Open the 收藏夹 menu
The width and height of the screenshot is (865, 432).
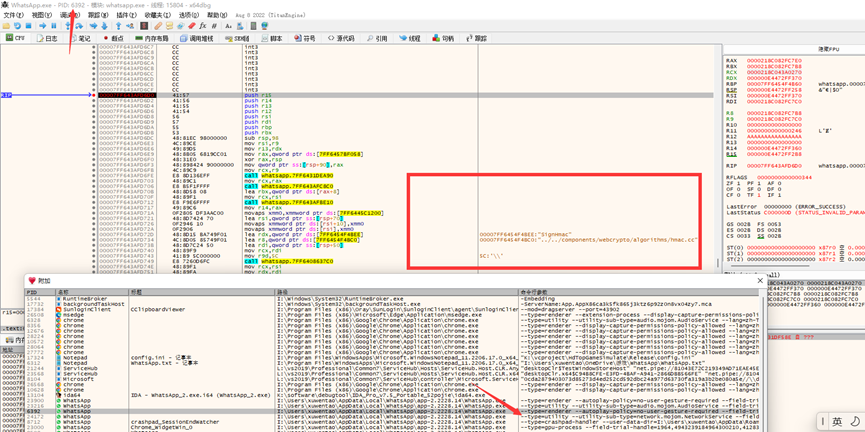[157, 15]
